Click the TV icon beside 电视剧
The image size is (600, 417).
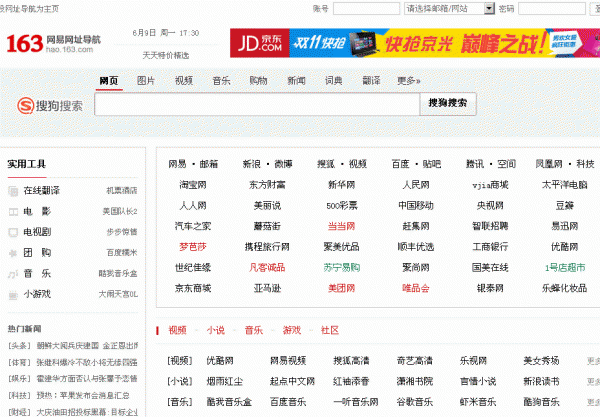[13, 232]
